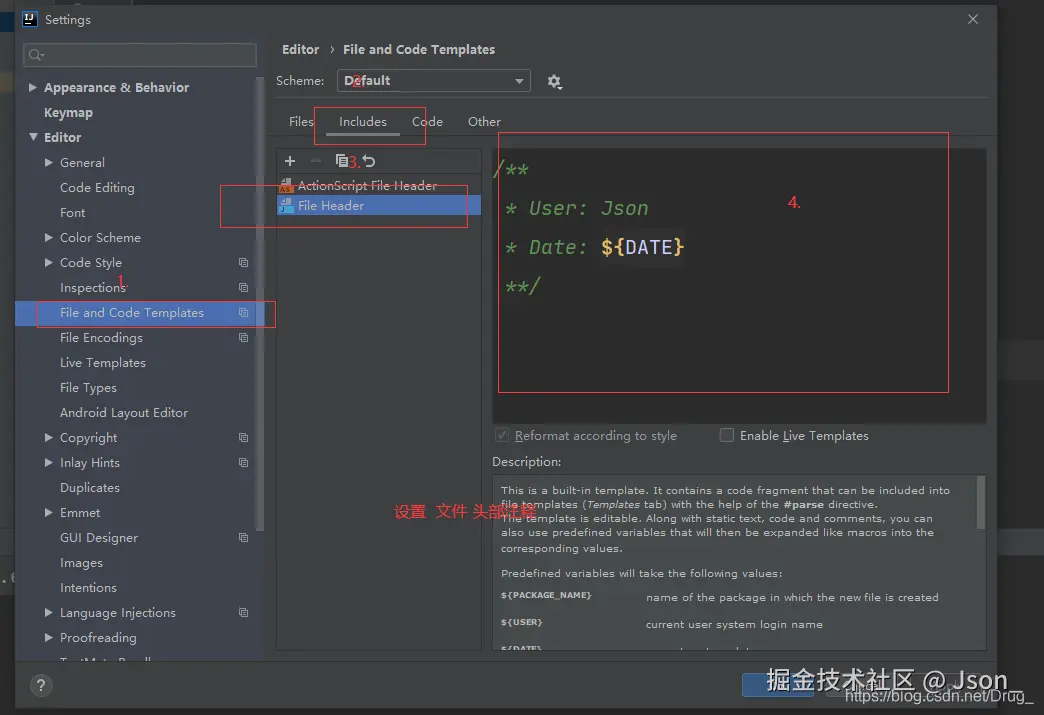Expand the Inlay Hints node

(49, 462)
